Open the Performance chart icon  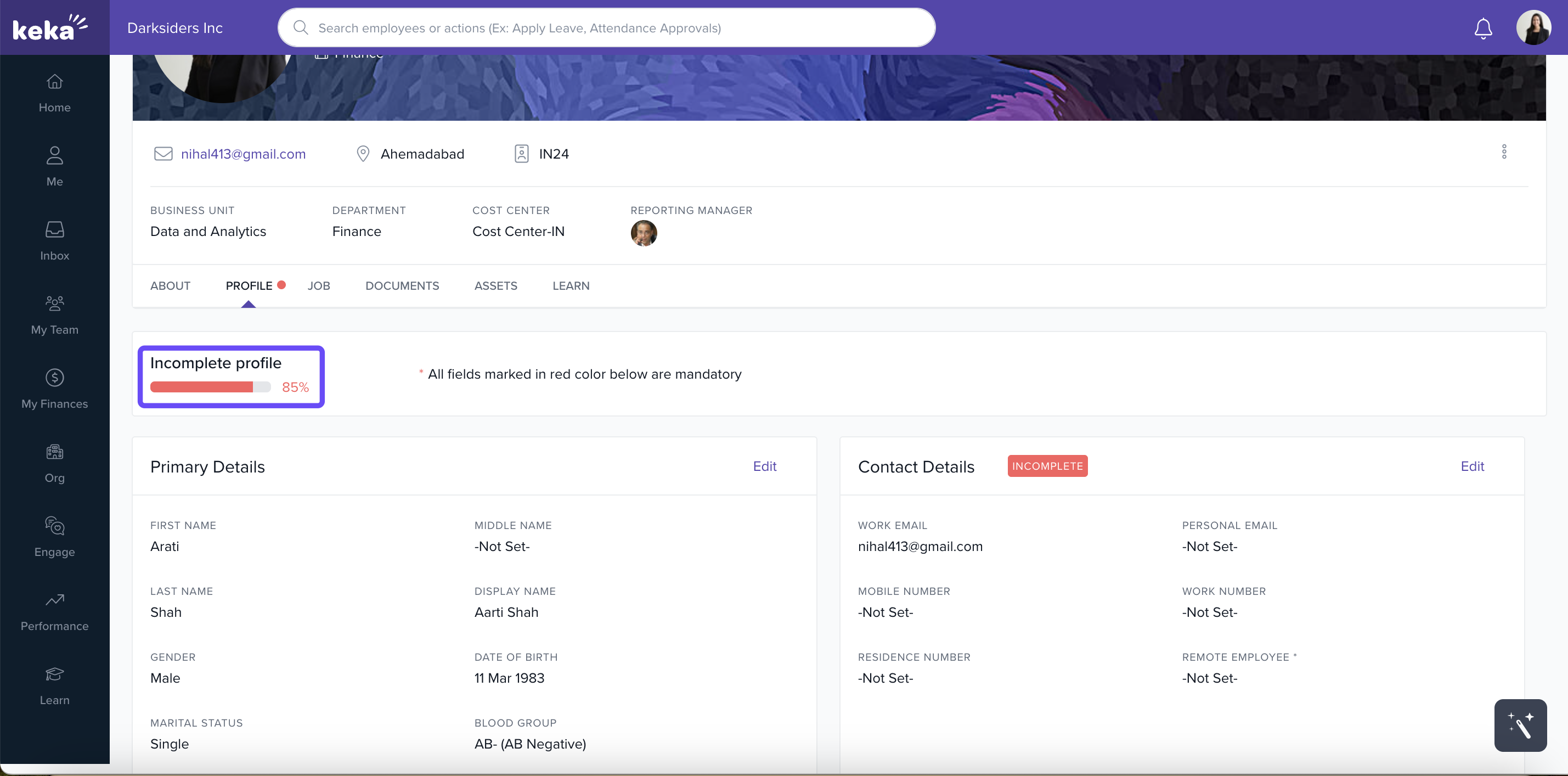point(54,600)
